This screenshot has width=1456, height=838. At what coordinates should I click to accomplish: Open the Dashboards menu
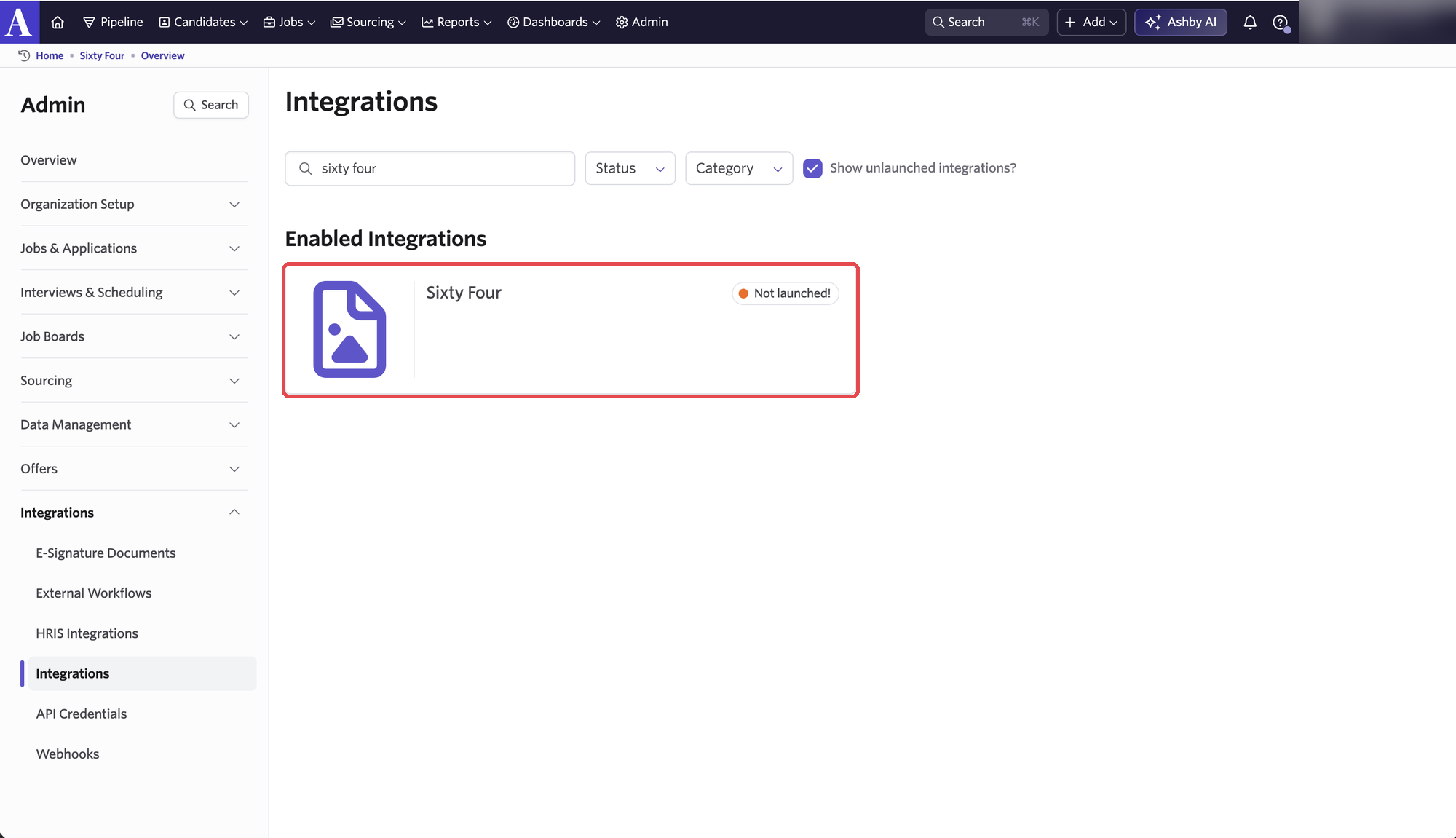click(554, 22)
